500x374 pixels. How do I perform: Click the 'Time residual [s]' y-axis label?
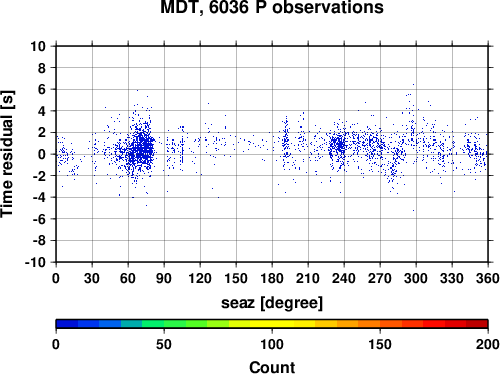7,154
